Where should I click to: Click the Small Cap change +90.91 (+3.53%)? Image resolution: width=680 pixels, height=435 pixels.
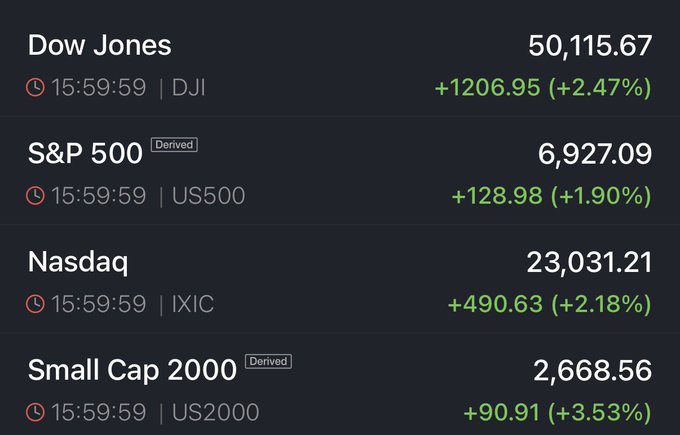tap(557, 412)
